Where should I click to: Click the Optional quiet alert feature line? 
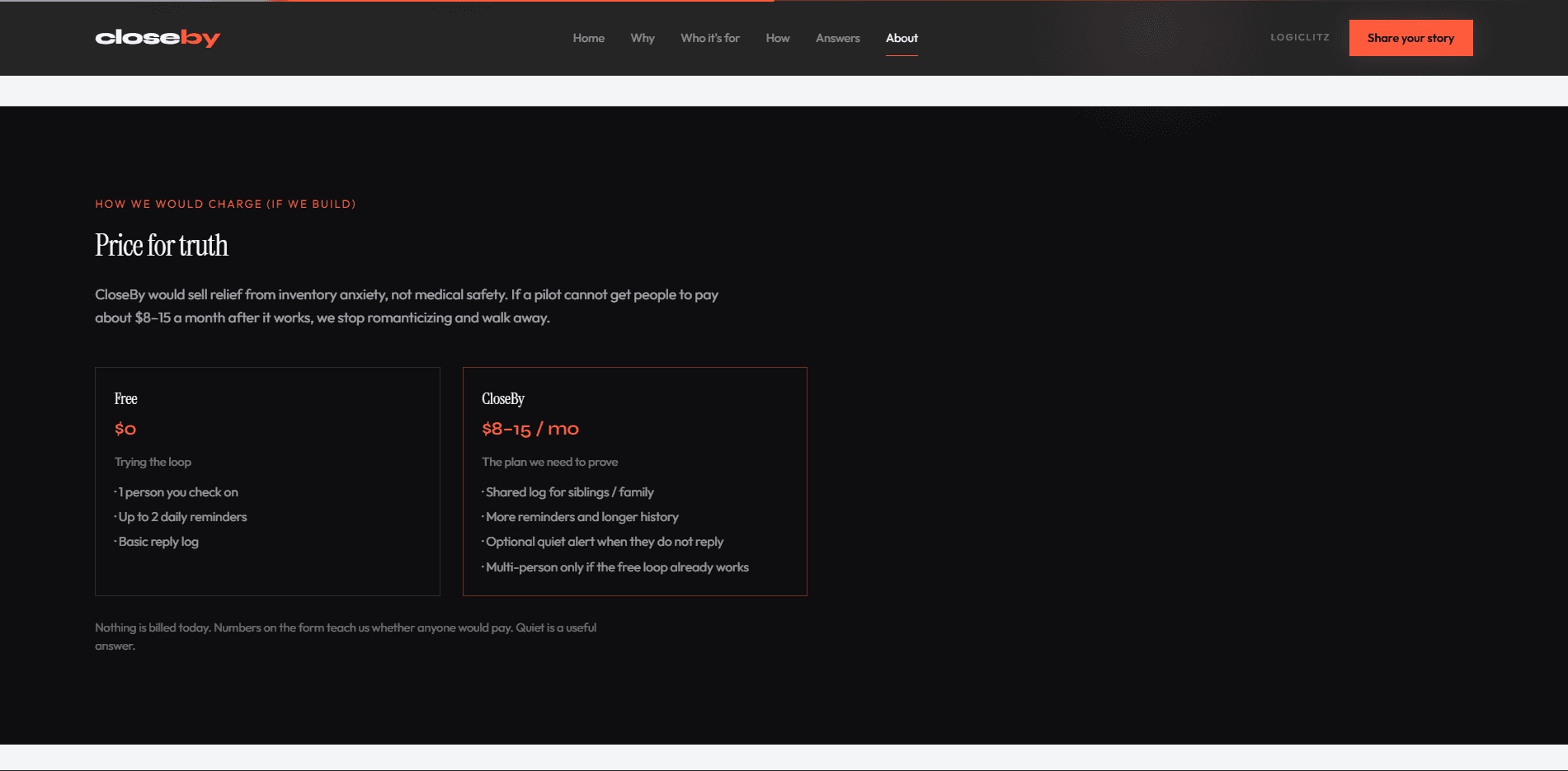click(602, 542)
